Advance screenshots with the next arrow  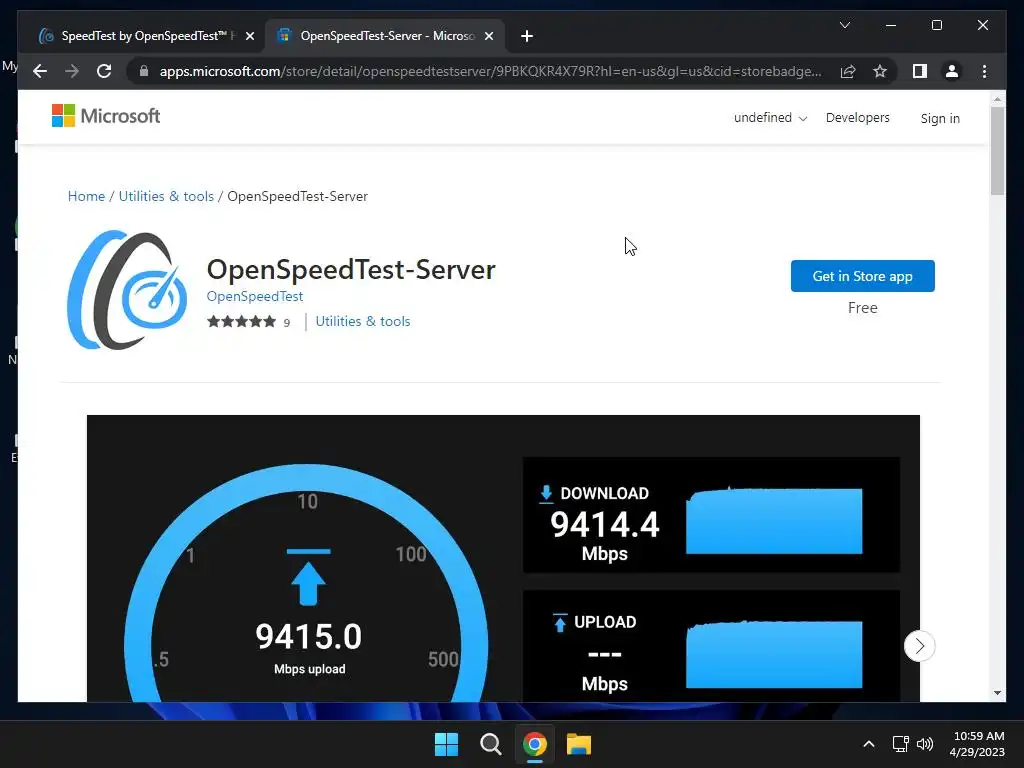click(919, 646)
